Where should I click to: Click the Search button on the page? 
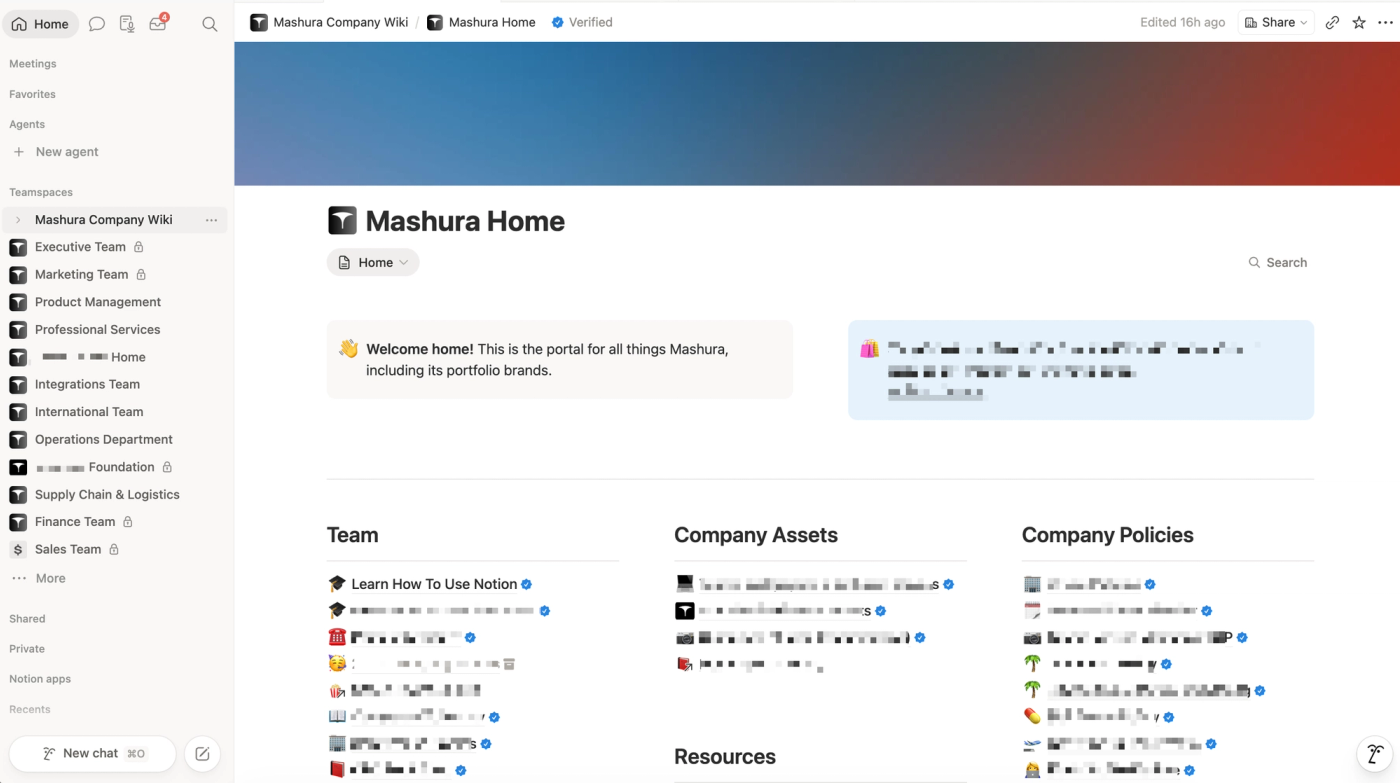pos(1278,262)
